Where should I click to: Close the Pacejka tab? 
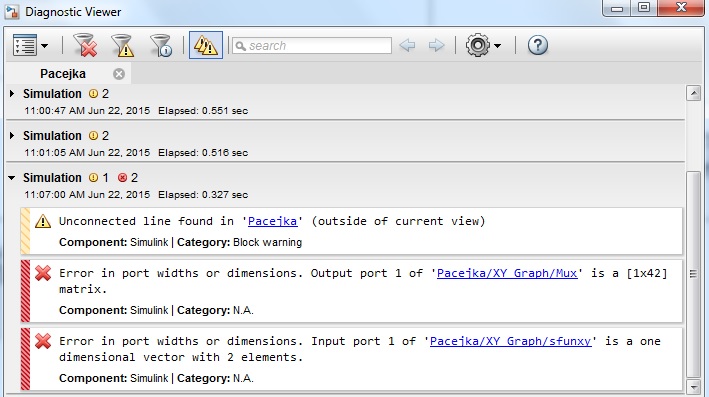click(x=119, y=74)
